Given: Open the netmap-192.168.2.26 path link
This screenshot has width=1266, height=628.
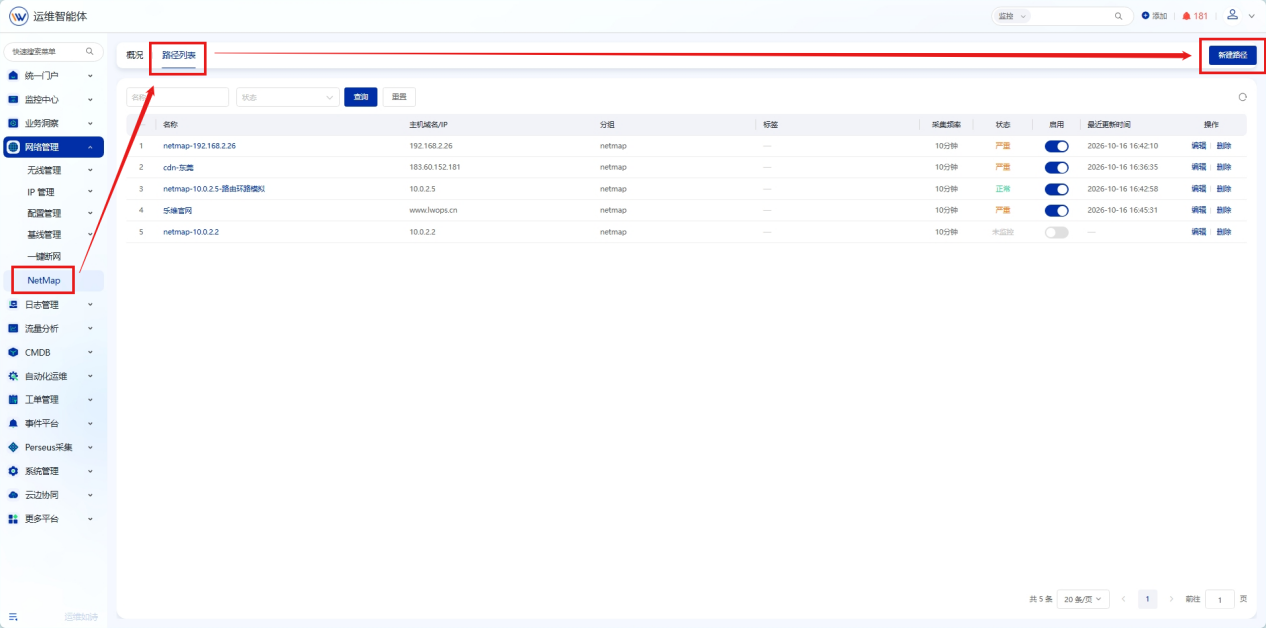Looking at the screenshot, I should pos(199,146).
